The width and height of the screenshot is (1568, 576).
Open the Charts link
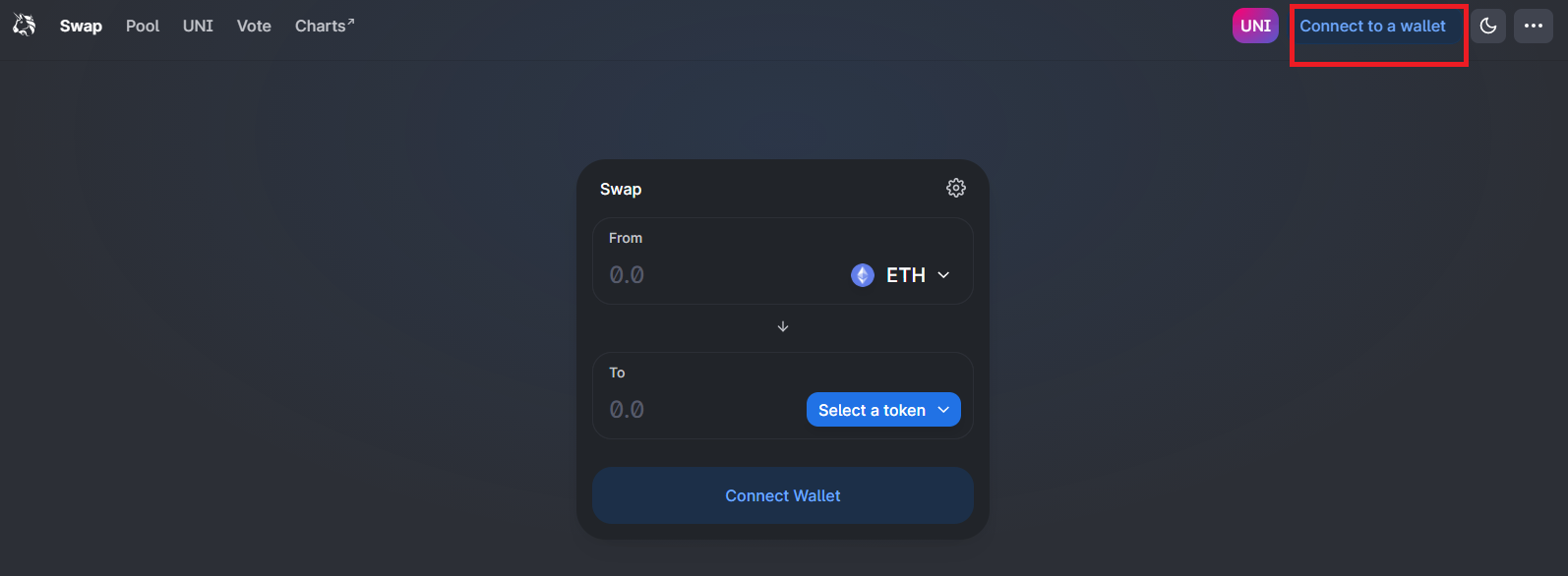coord(321,27)
